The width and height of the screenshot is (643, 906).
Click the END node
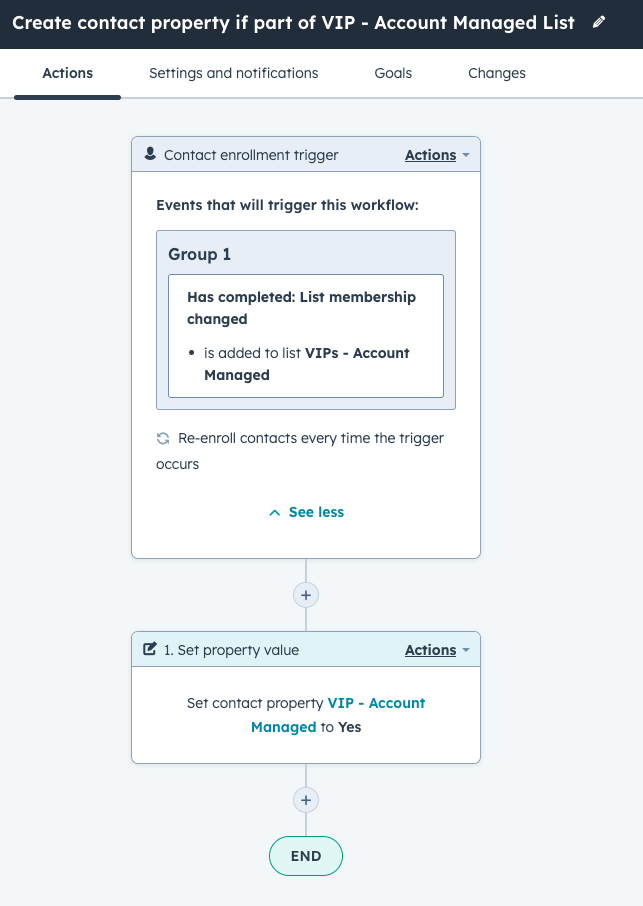click(305, 855)
